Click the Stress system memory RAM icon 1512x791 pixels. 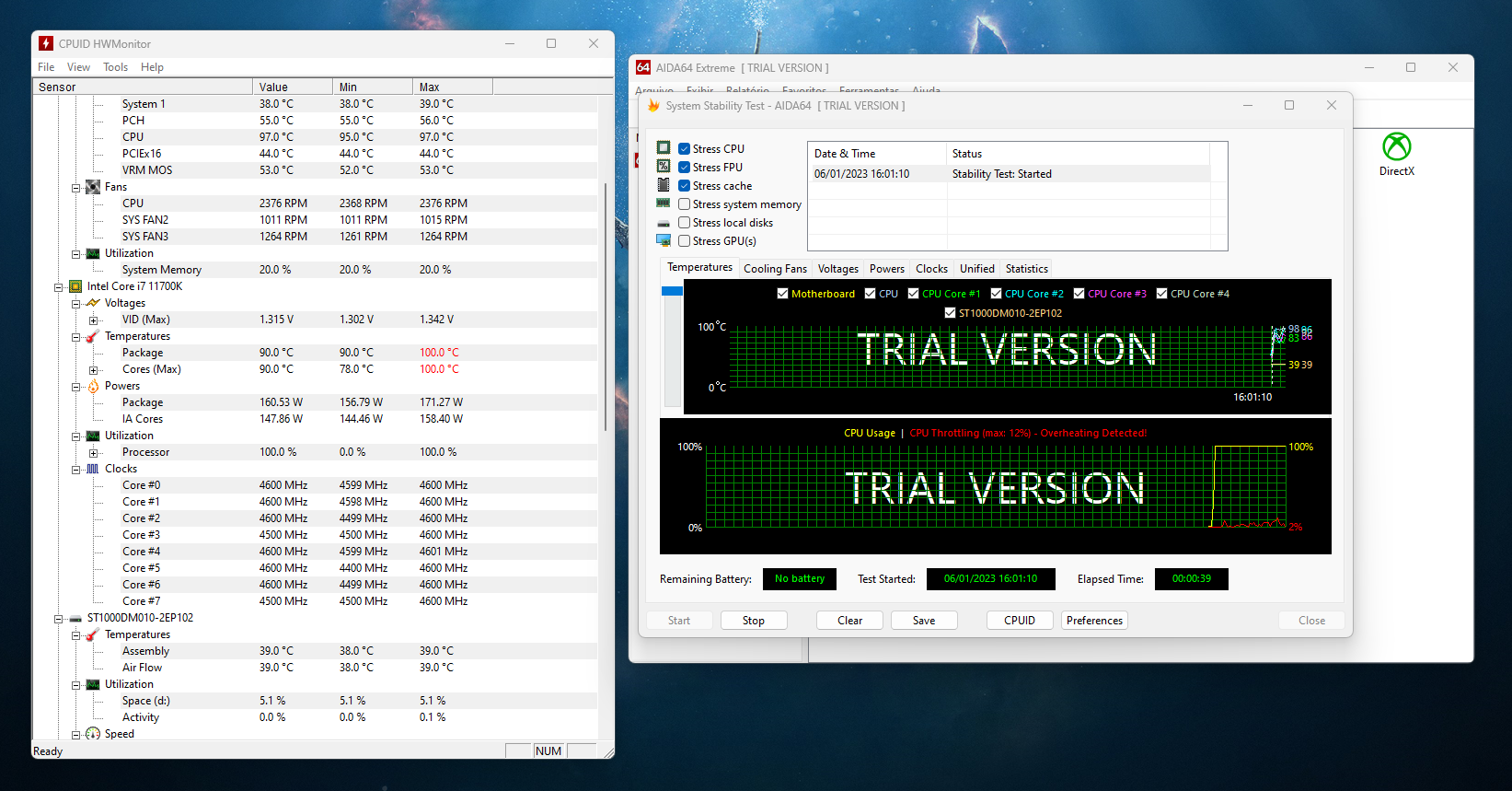coord(664,204)
